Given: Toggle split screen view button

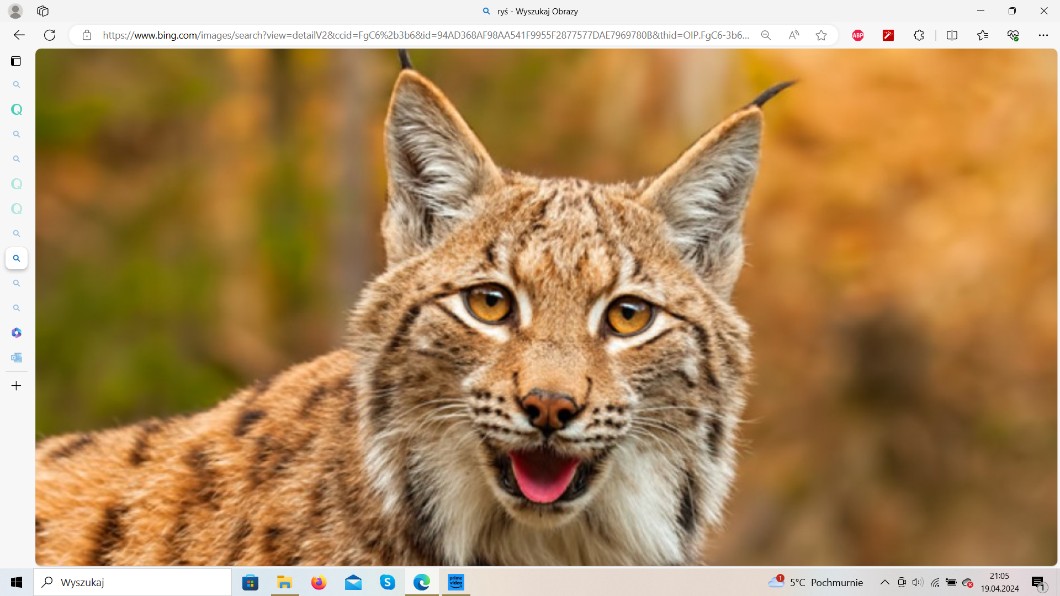Looking at the screenshot, I should tap(952, 35).
